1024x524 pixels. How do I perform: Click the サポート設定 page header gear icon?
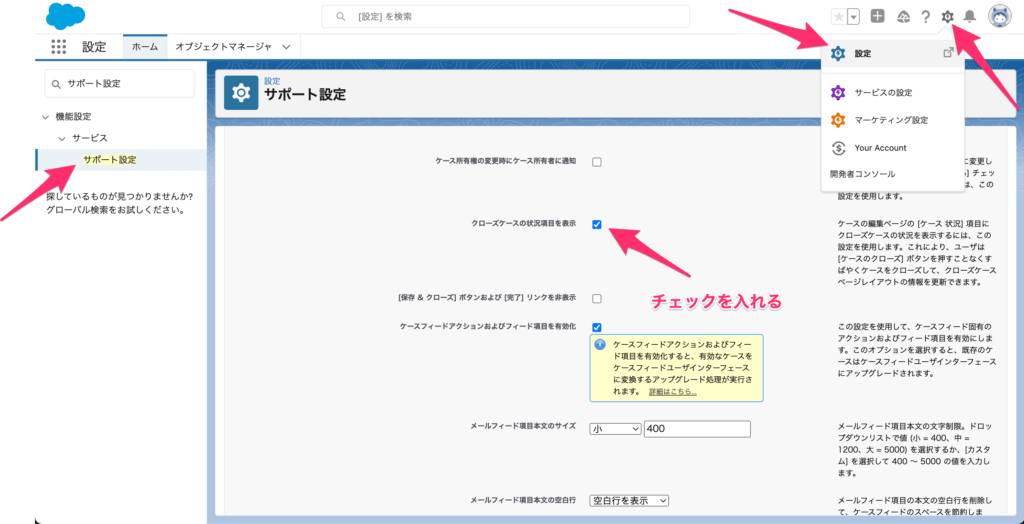point(241,93)
